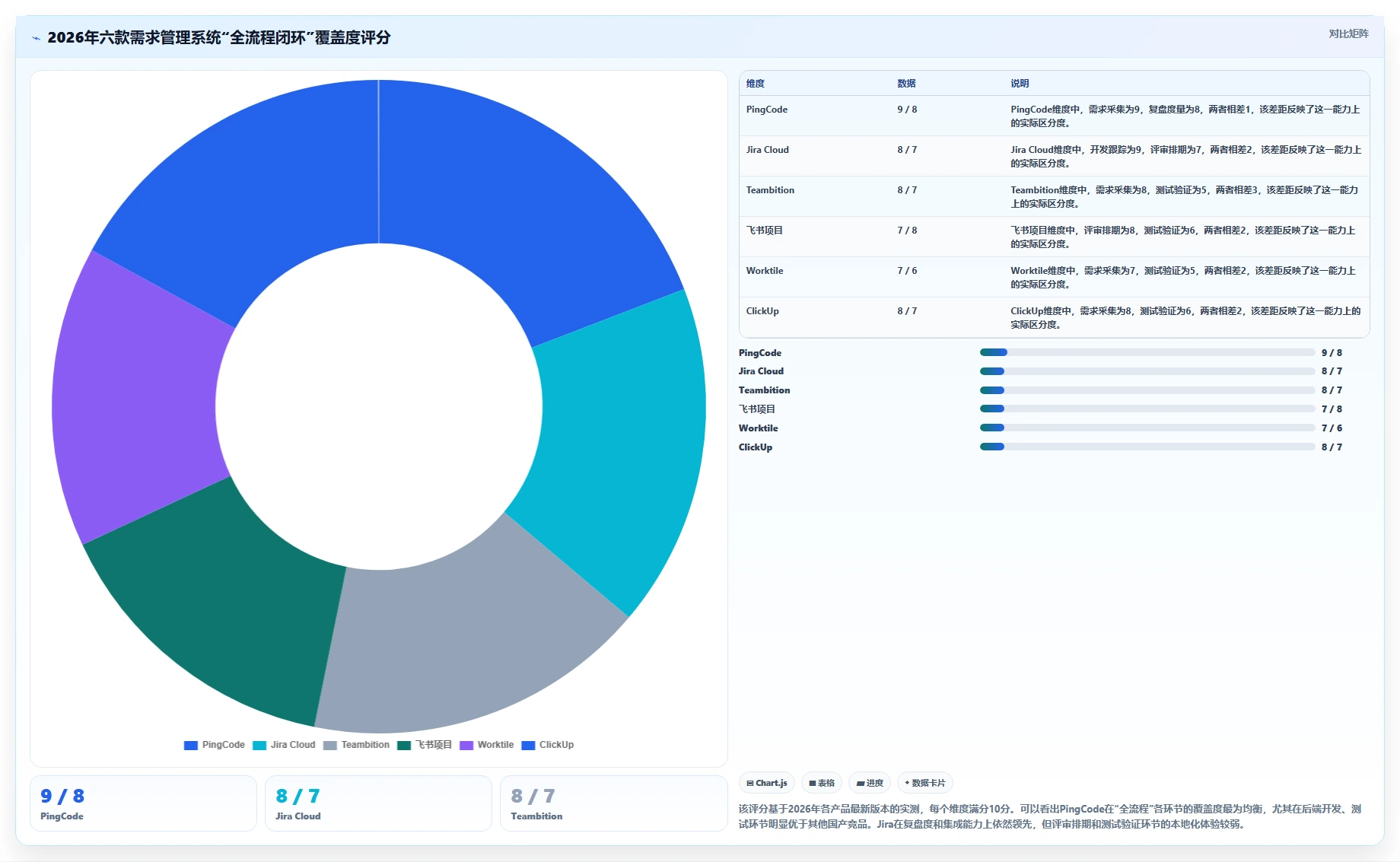
Task: Toggle the Teambition legend item
Action: click(356, 745)
